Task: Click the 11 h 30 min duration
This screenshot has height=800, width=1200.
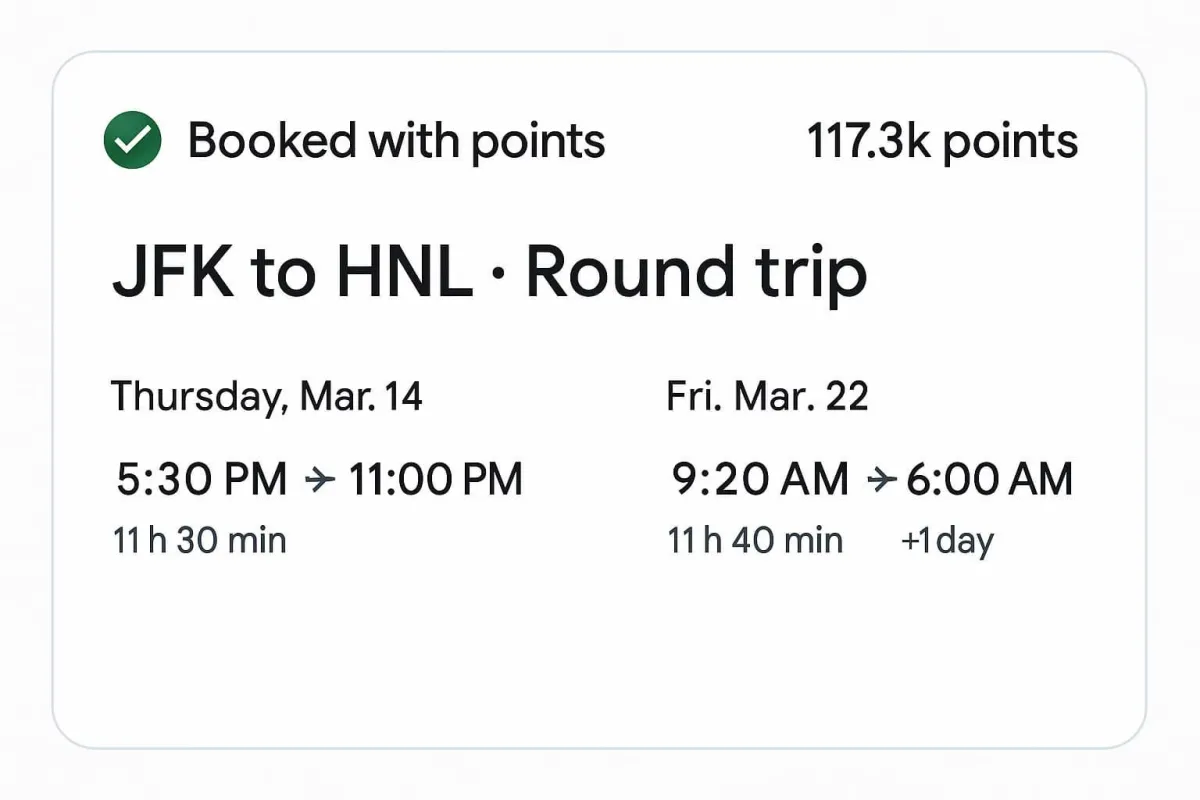Action: [200, 541]
